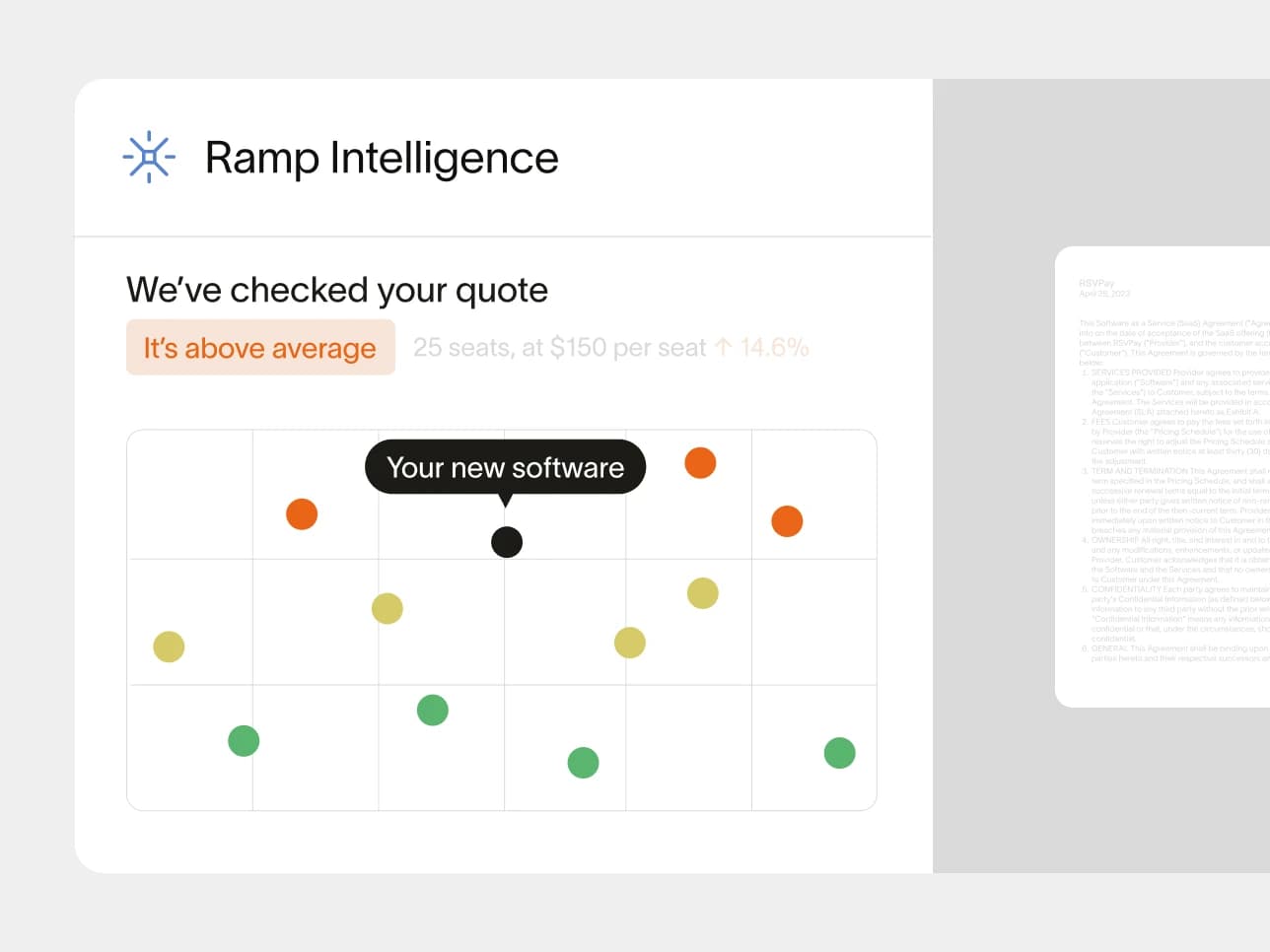Open the 'Your new software' tooltip callout
This screenshot has width=1270, height=952.
[x=505, y=467]
